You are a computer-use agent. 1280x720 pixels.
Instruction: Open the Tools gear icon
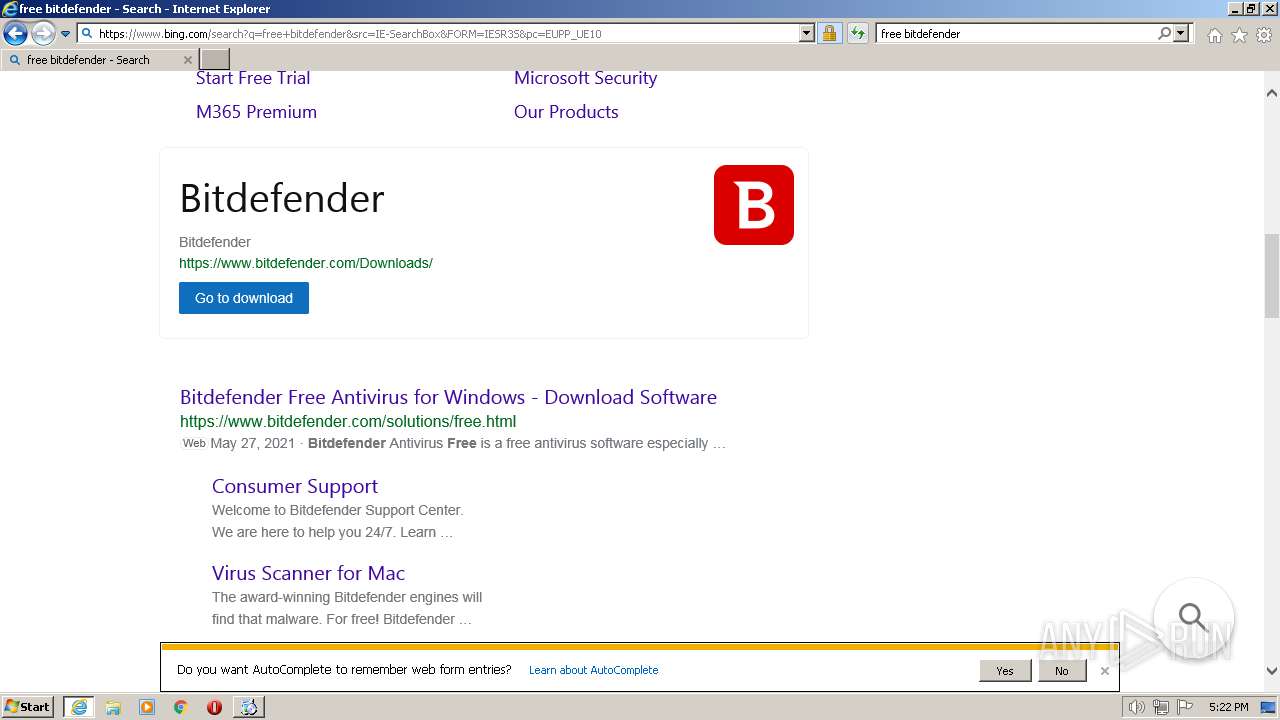pyautogui.click(x=1264, y=35)
